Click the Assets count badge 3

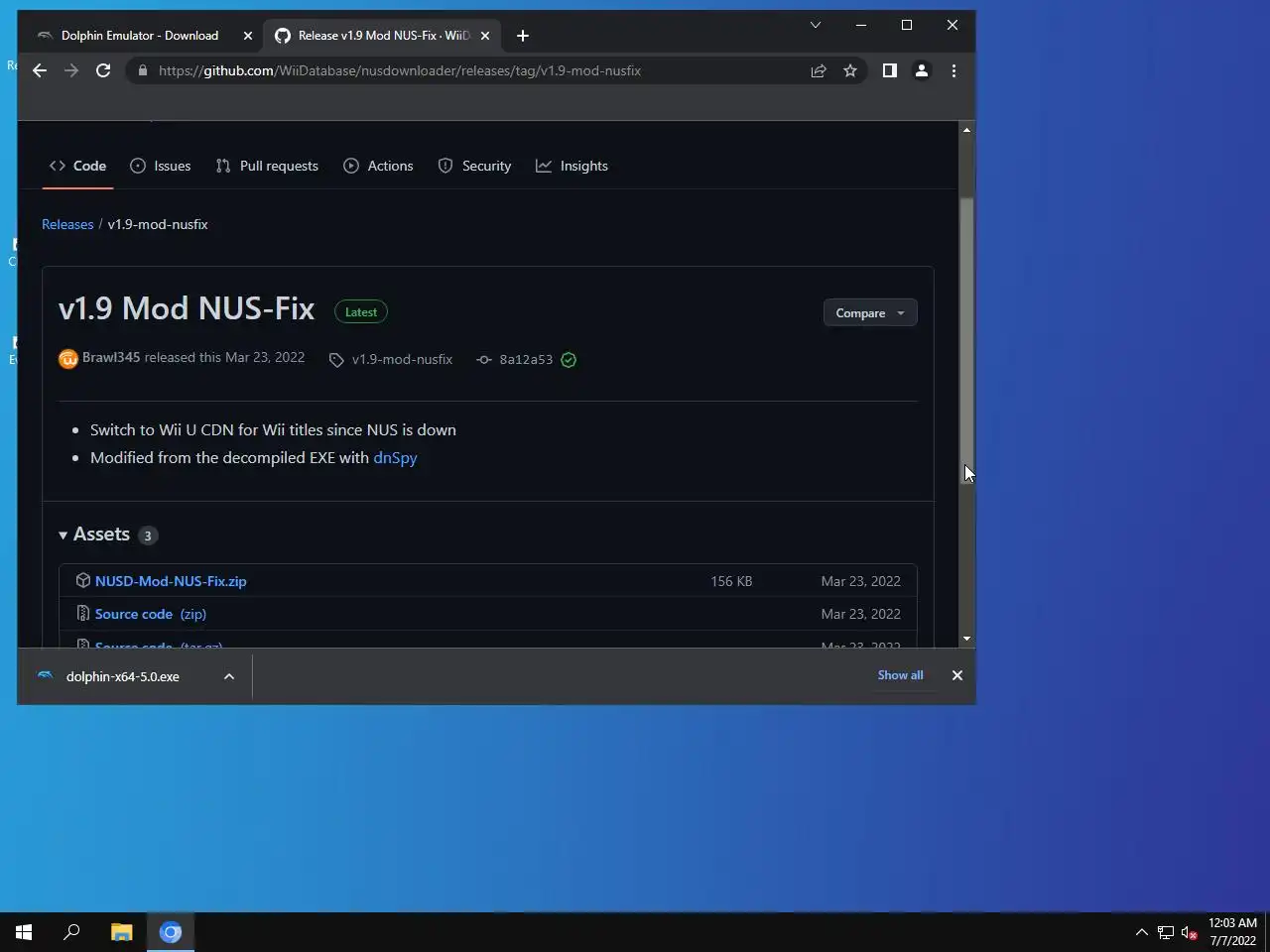(148, 535)
